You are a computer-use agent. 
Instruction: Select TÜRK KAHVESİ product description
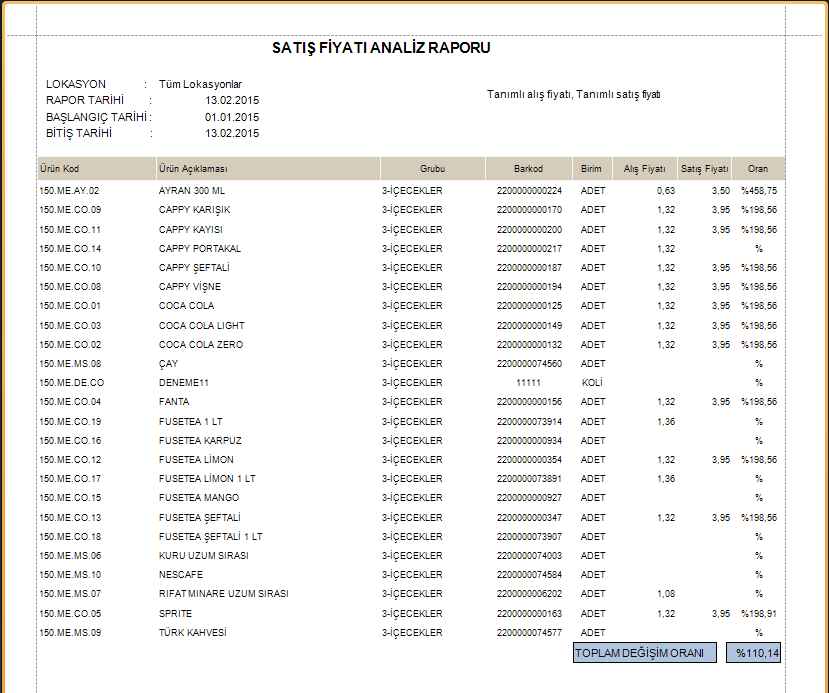pos(192,633)
